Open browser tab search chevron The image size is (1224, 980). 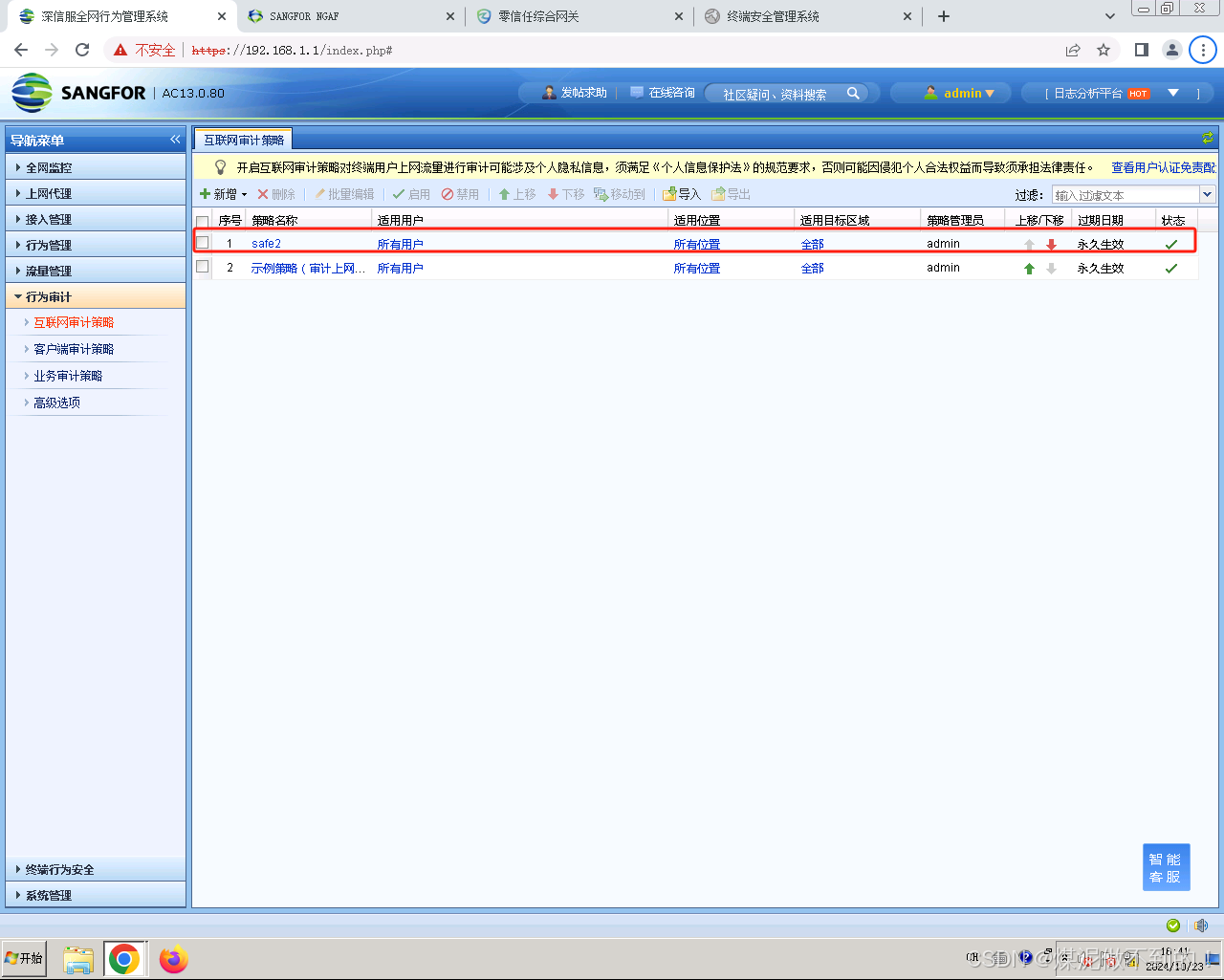[1109, 16]
